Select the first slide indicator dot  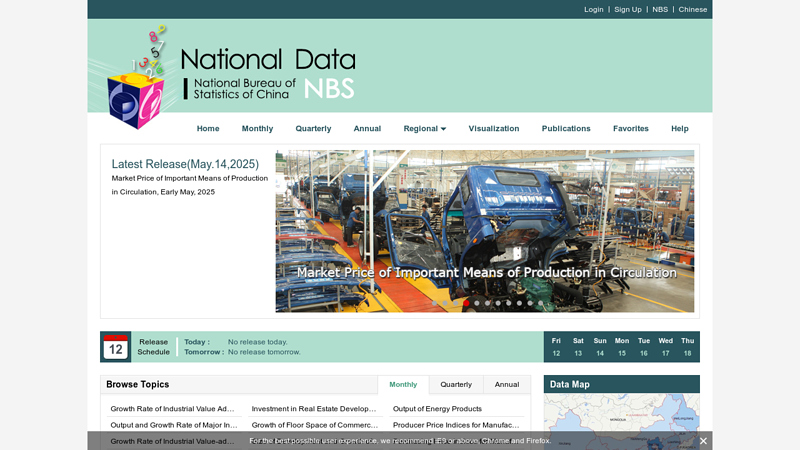[434, 303]
